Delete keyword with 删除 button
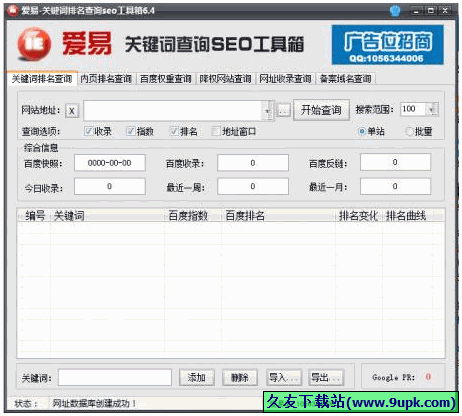Viewport: 462px width, 416px height. click(240, 378)
